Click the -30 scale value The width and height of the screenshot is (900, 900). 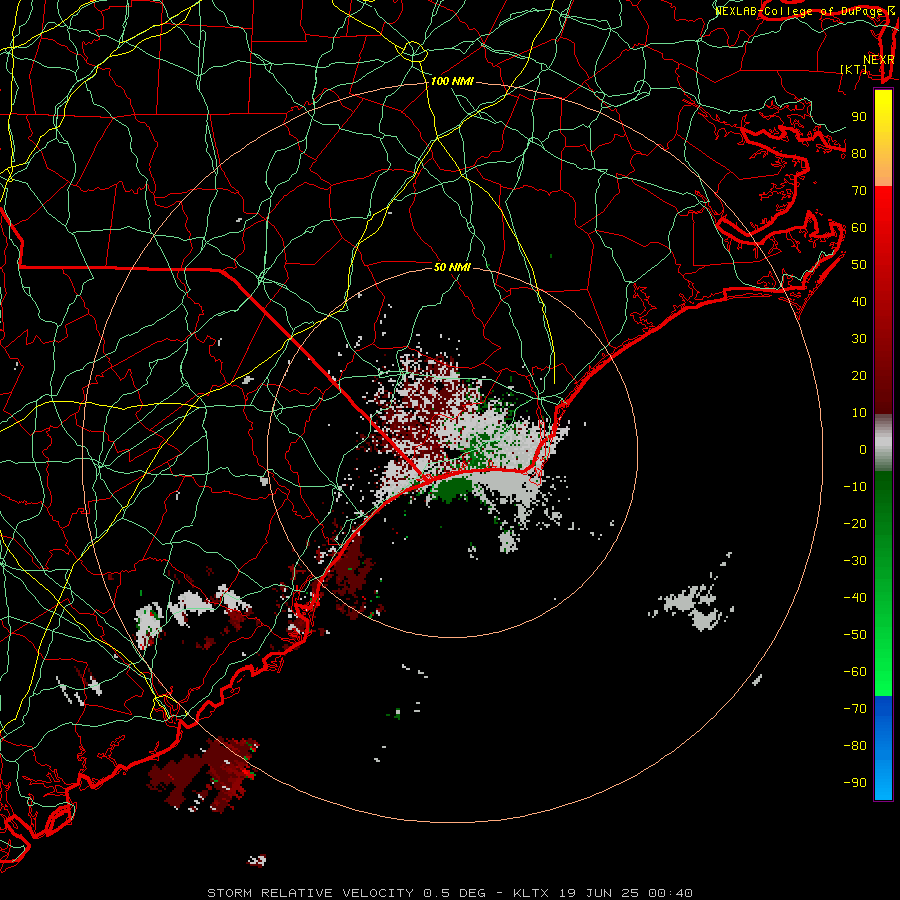(x=855, y=561)
